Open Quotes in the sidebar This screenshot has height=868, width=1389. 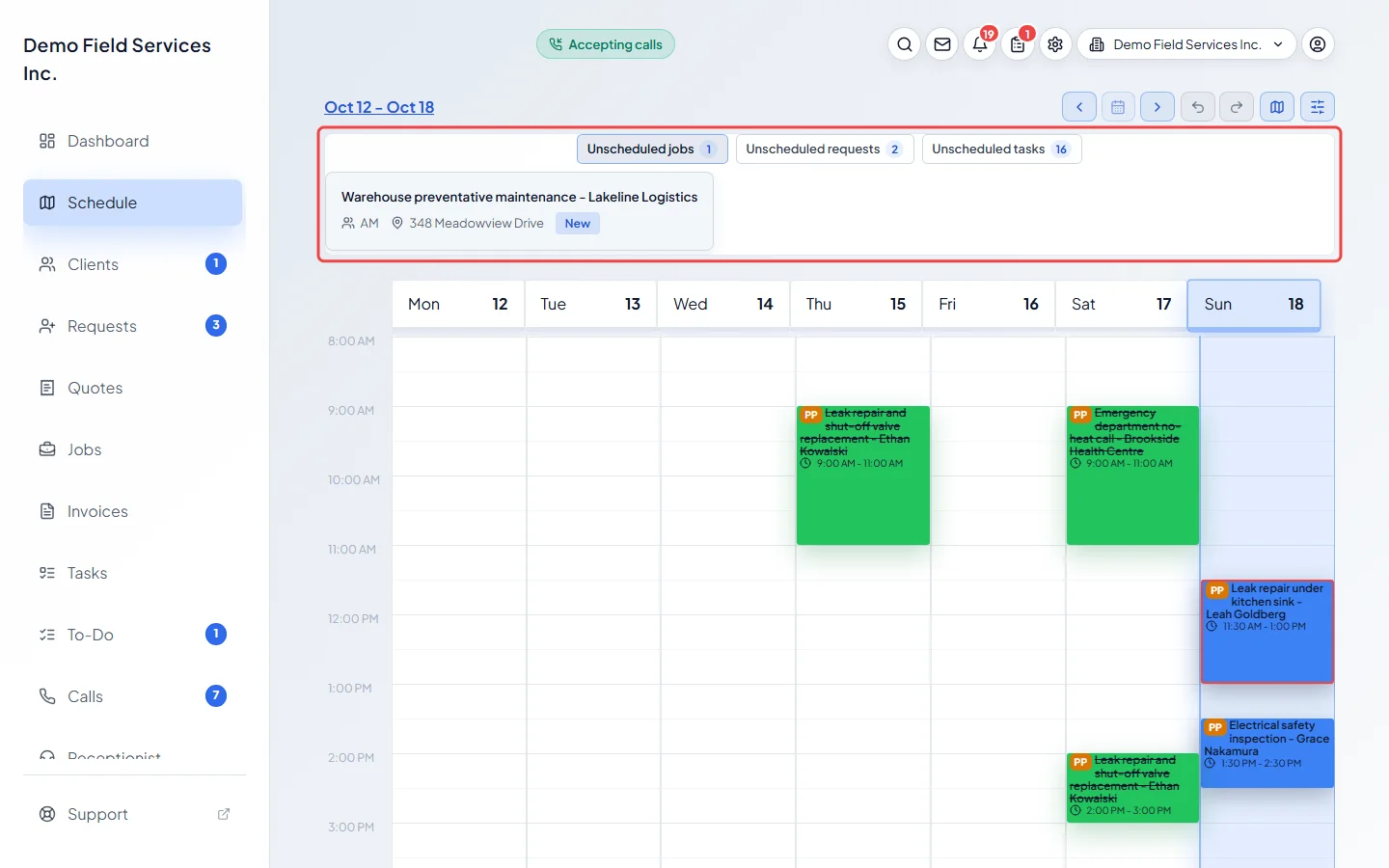(x=133, y=388)
